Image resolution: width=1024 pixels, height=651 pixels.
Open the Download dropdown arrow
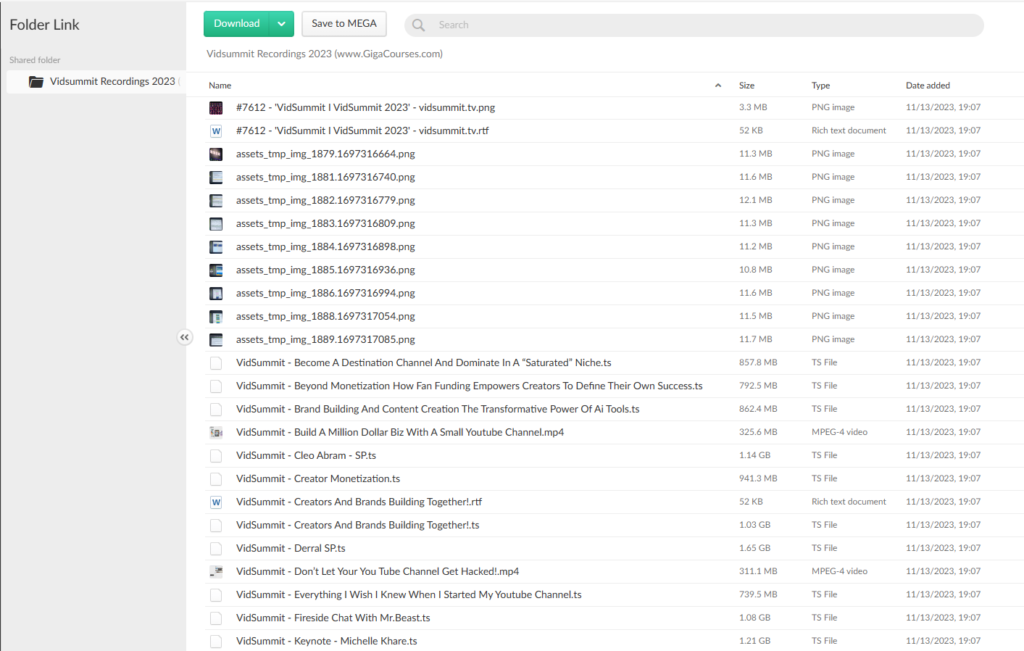[282, 24]
